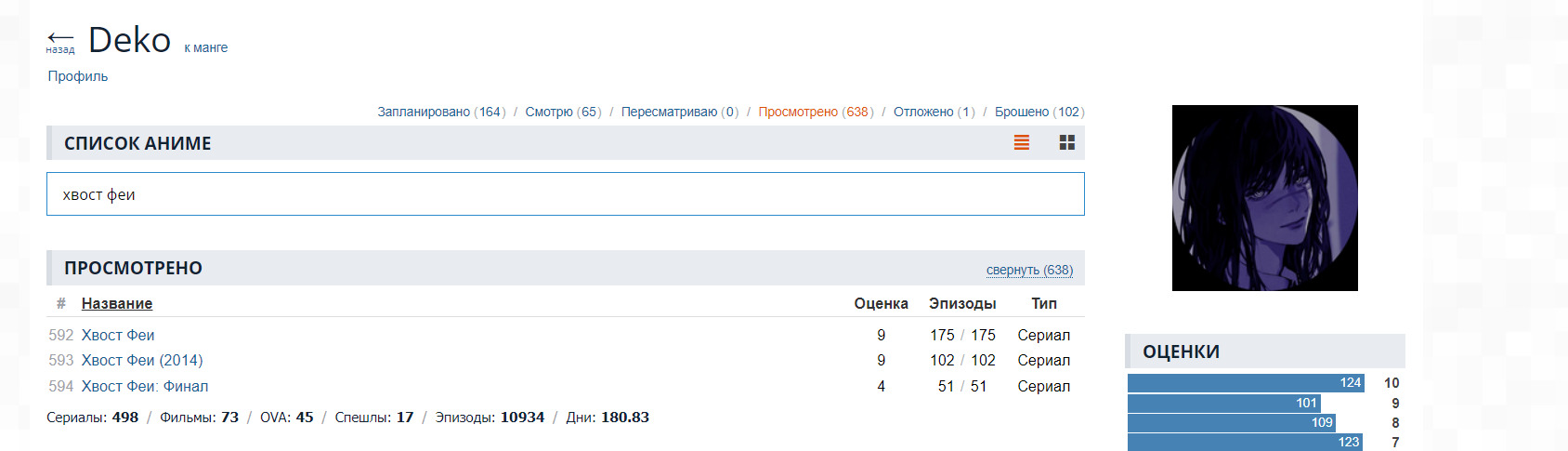
Task: Click the score 8 bar showing 109
Action: click(1231, 423)
